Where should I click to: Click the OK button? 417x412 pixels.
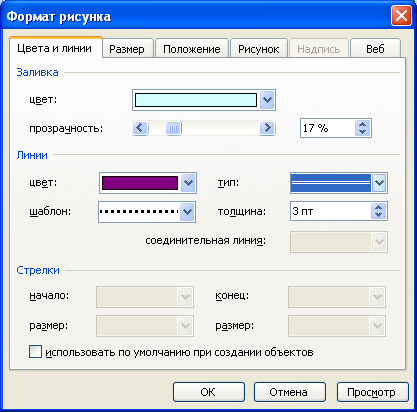209,392
